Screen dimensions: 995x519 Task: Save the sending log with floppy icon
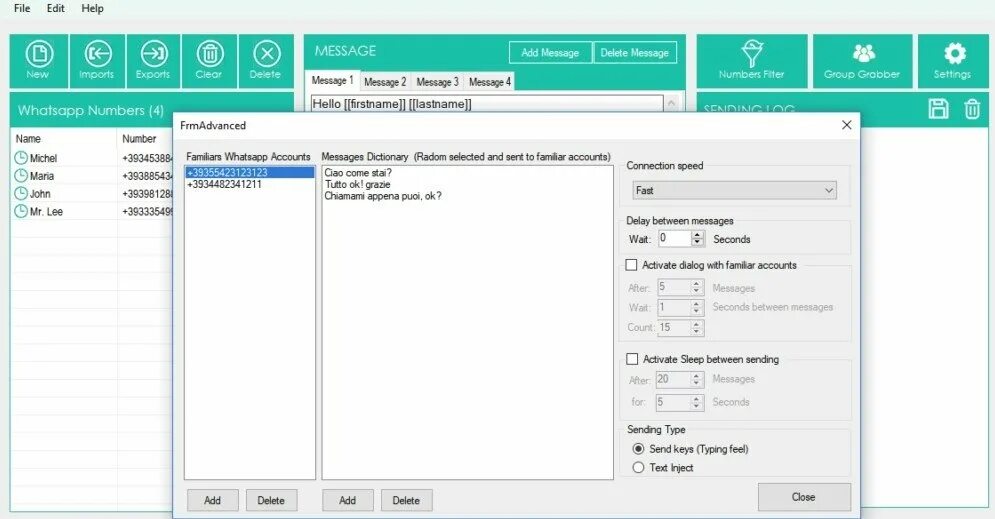[939, 109]
